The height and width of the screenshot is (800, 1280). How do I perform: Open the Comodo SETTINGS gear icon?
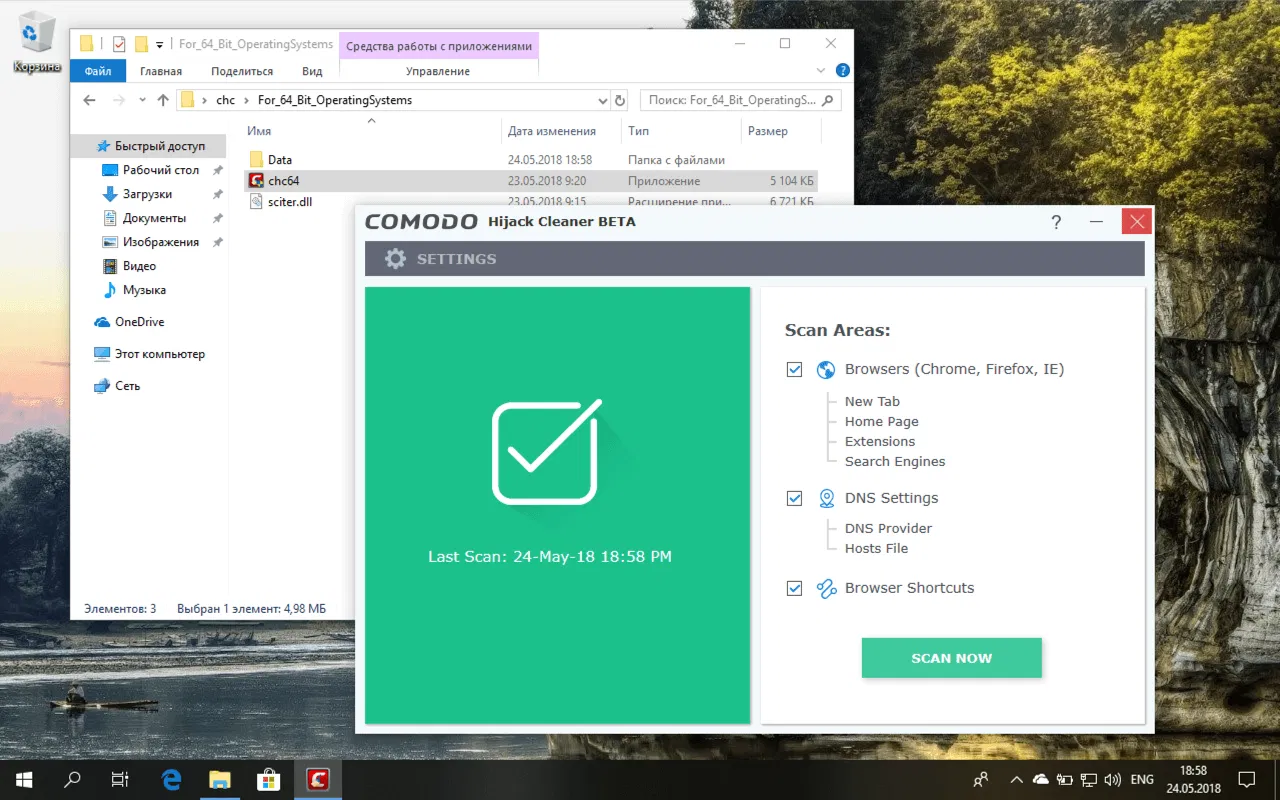(396, 259)
